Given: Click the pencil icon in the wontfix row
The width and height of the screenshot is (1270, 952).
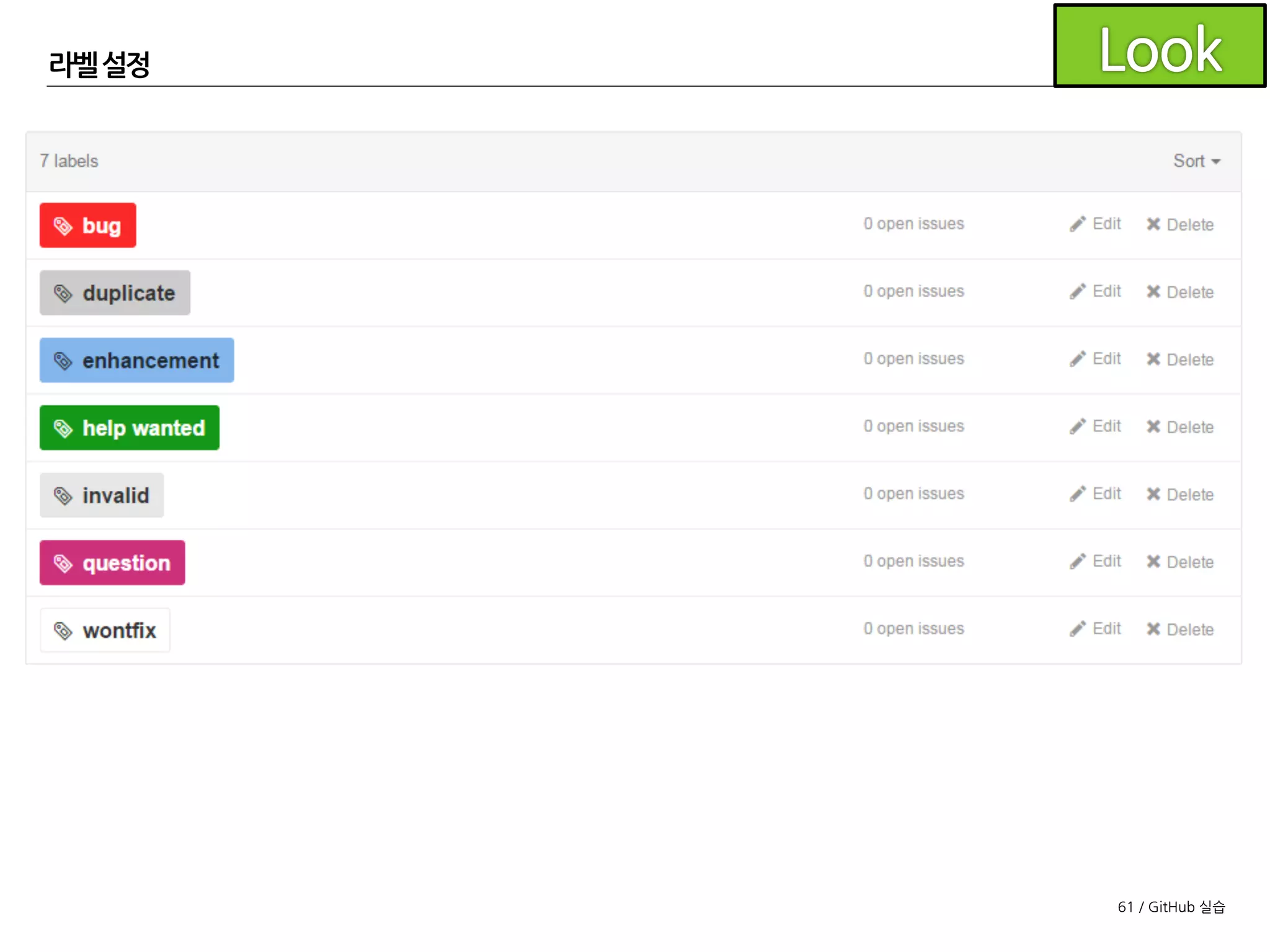Looking at the screenshot, I should pyautogui.click(x=1078, y=629).
